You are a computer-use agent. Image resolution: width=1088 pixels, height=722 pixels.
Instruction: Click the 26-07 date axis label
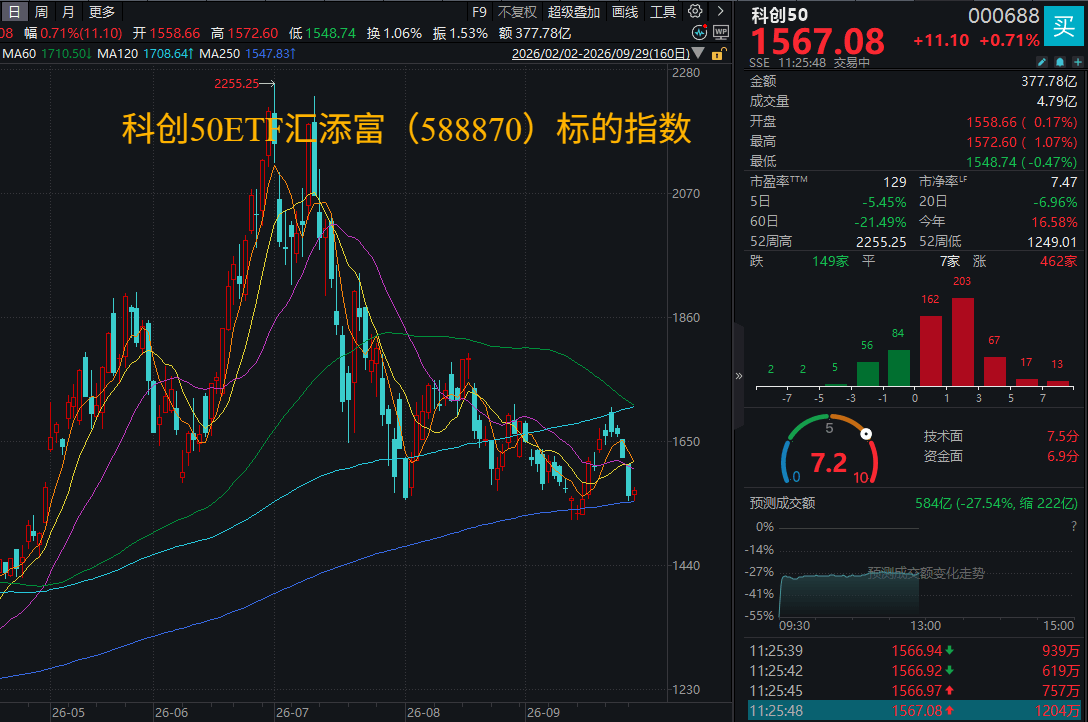click(x=291, y=712)
